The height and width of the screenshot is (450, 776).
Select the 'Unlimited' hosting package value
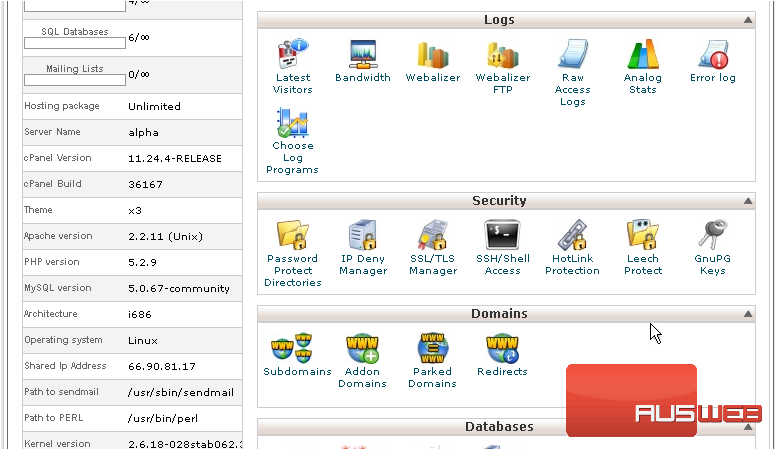[x=154, y=106]
